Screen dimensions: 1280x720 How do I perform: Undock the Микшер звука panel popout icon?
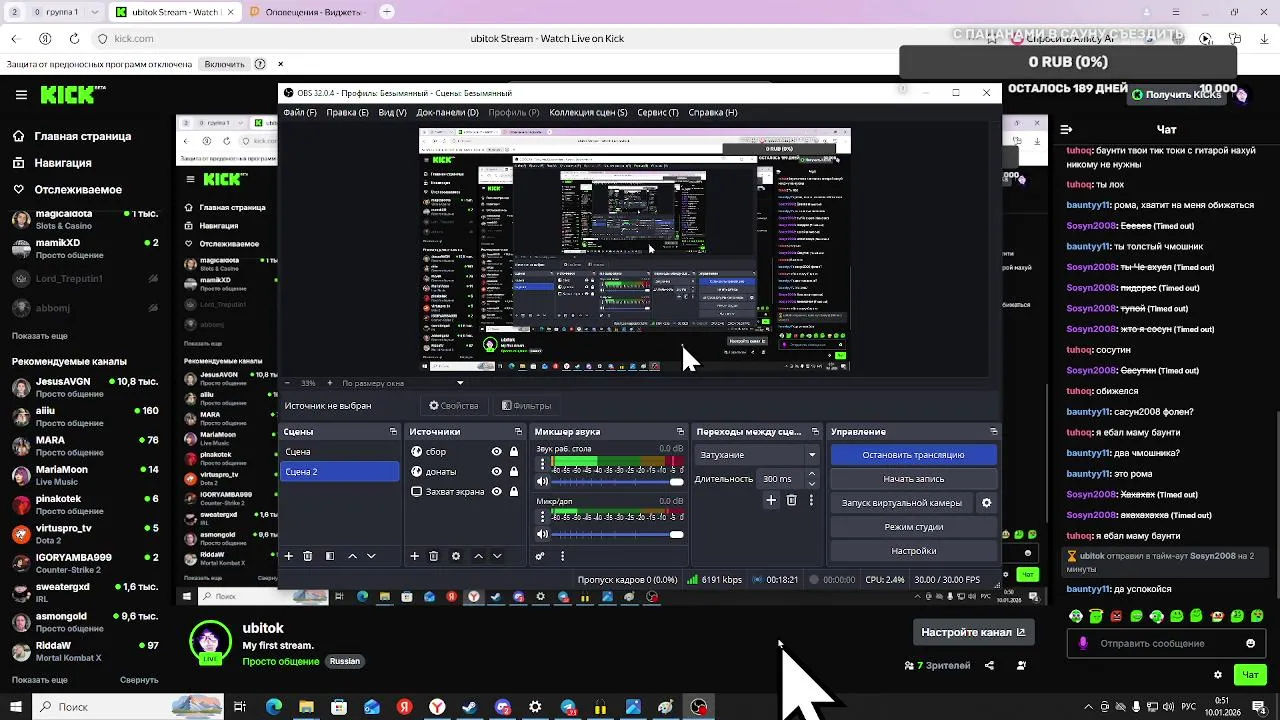680,432
